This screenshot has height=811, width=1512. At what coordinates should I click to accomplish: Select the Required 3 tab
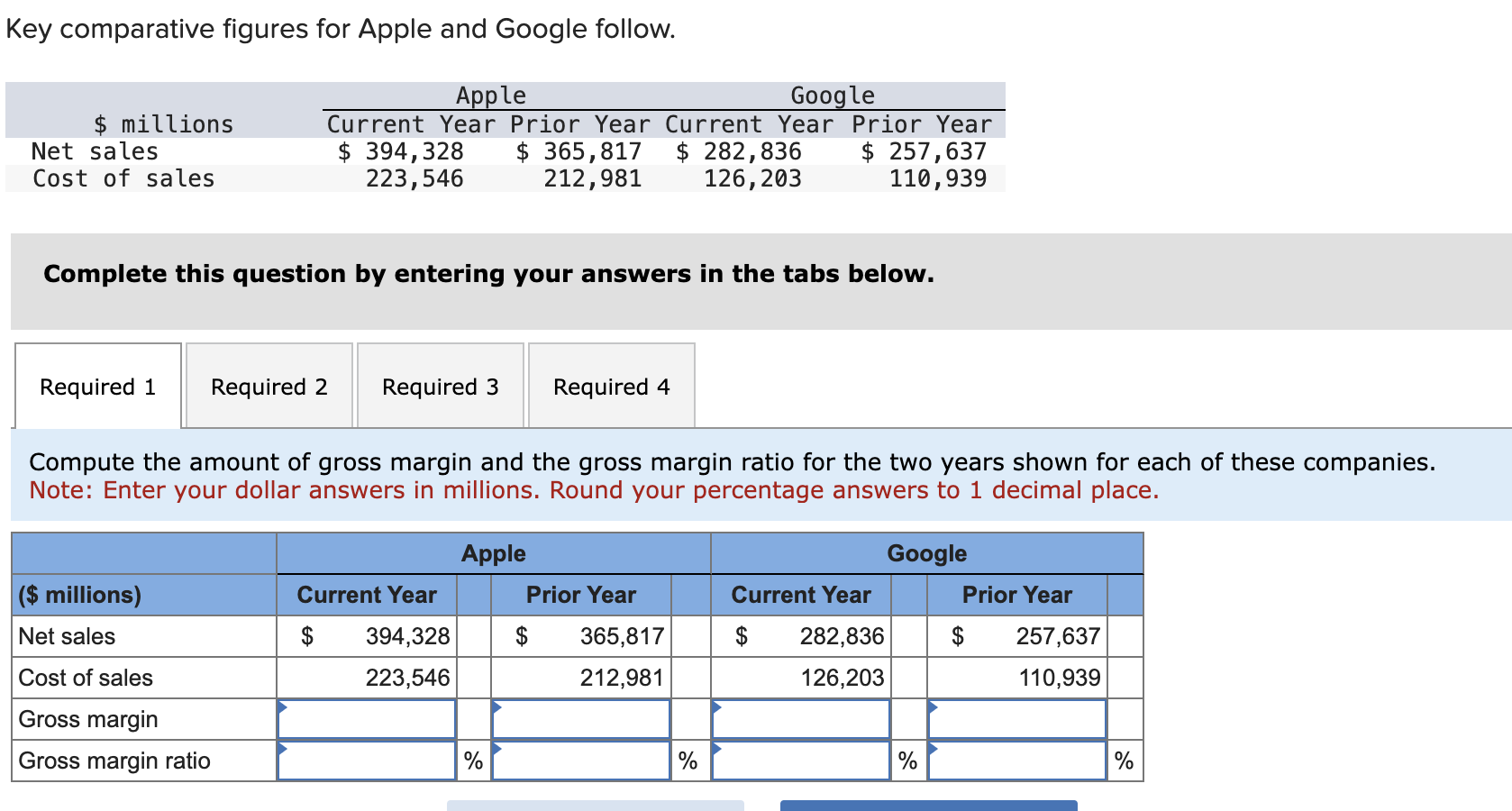(439, 386)
